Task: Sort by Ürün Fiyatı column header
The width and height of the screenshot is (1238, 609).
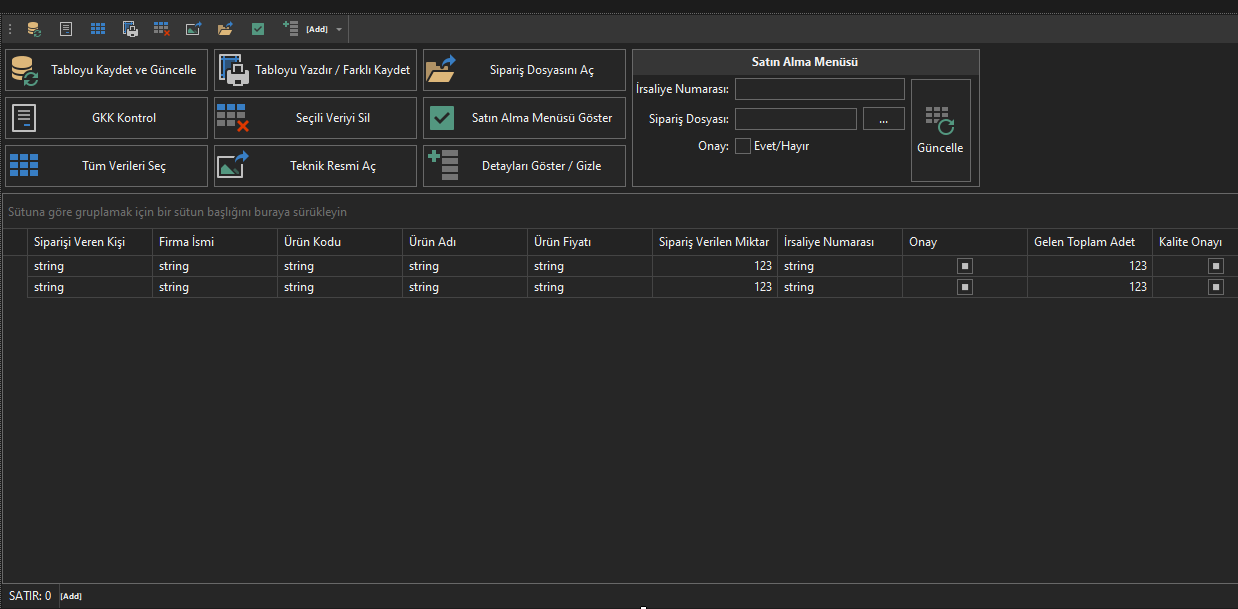Action: [590, 242]
